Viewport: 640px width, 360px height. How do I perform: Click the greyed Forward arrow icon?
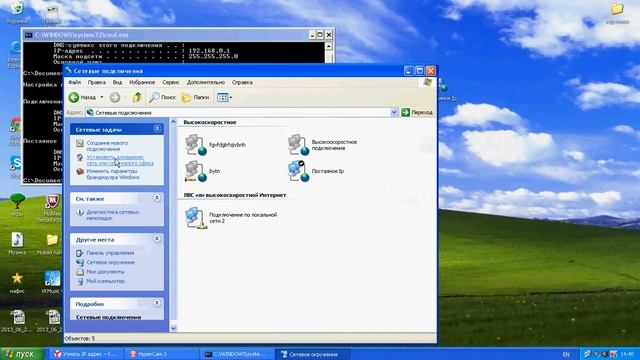pyautogui.click(x=115, y=97)
